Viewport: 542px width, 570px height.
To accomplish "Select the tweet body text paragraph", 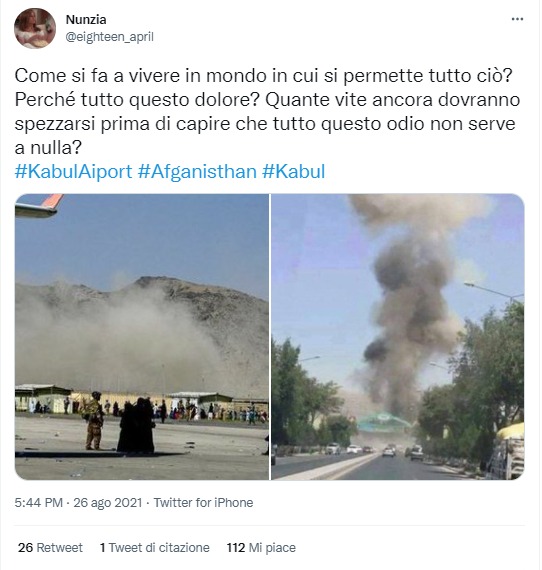I will click(267, 112).
